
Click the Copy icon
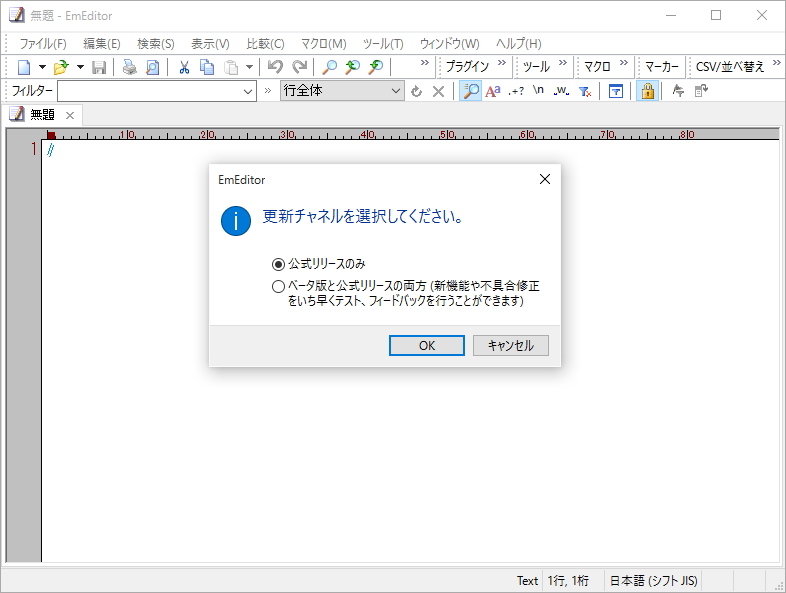(207, 67)
